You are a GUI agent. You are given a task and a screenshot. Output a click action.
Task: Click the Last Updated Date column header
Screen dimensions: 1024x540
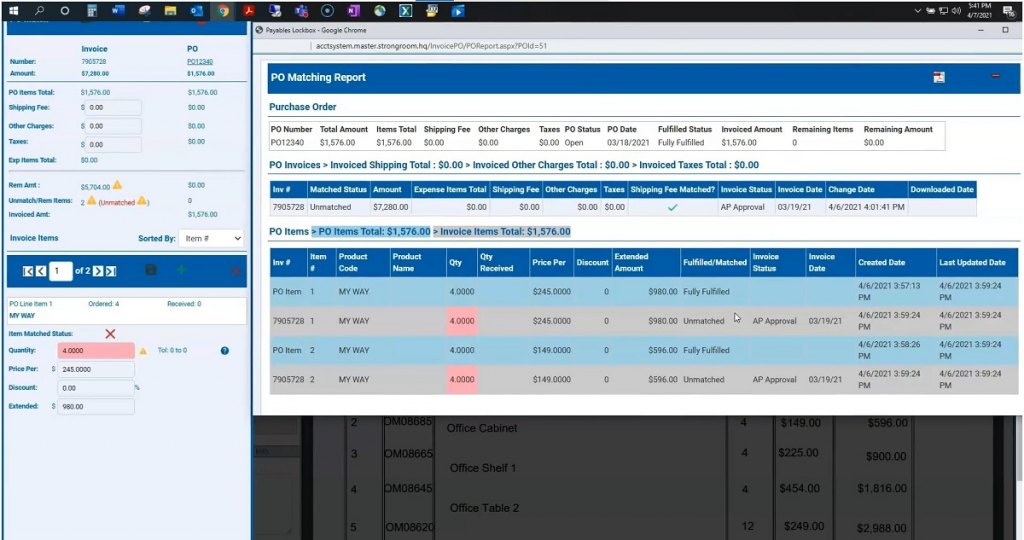tap(976, 262)
